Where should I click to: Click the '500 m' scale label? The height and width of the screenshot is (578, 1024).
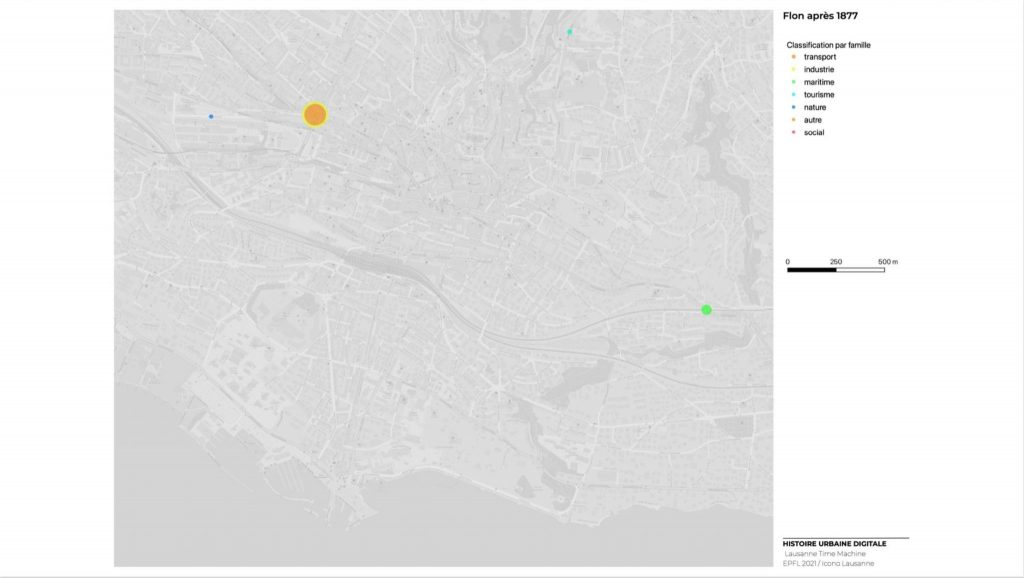pyautogui.click(x=888, y=262)
